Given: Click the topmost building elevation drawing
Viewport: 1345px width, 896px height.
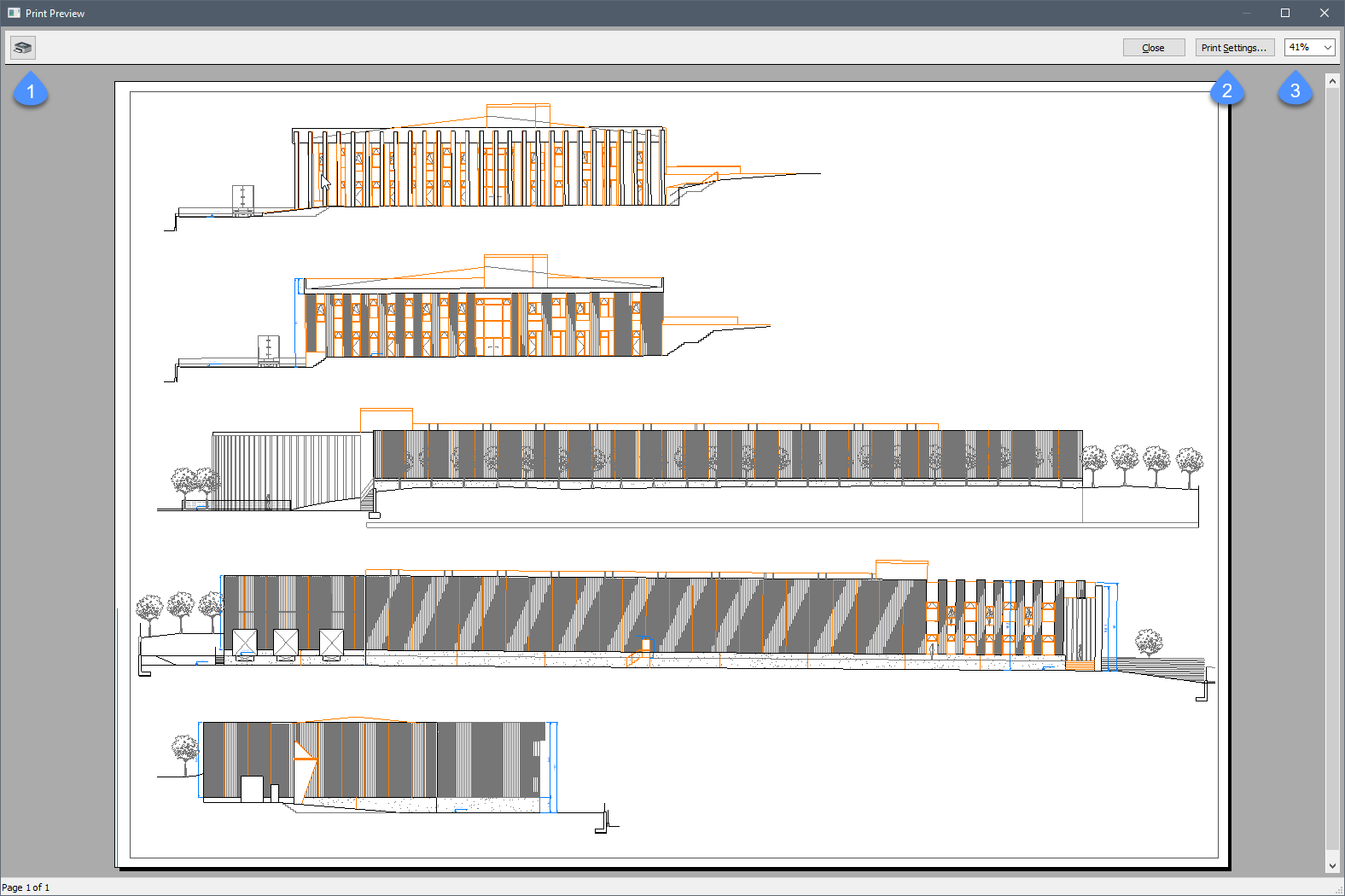Looking at the screenshot, I should 478,166.
